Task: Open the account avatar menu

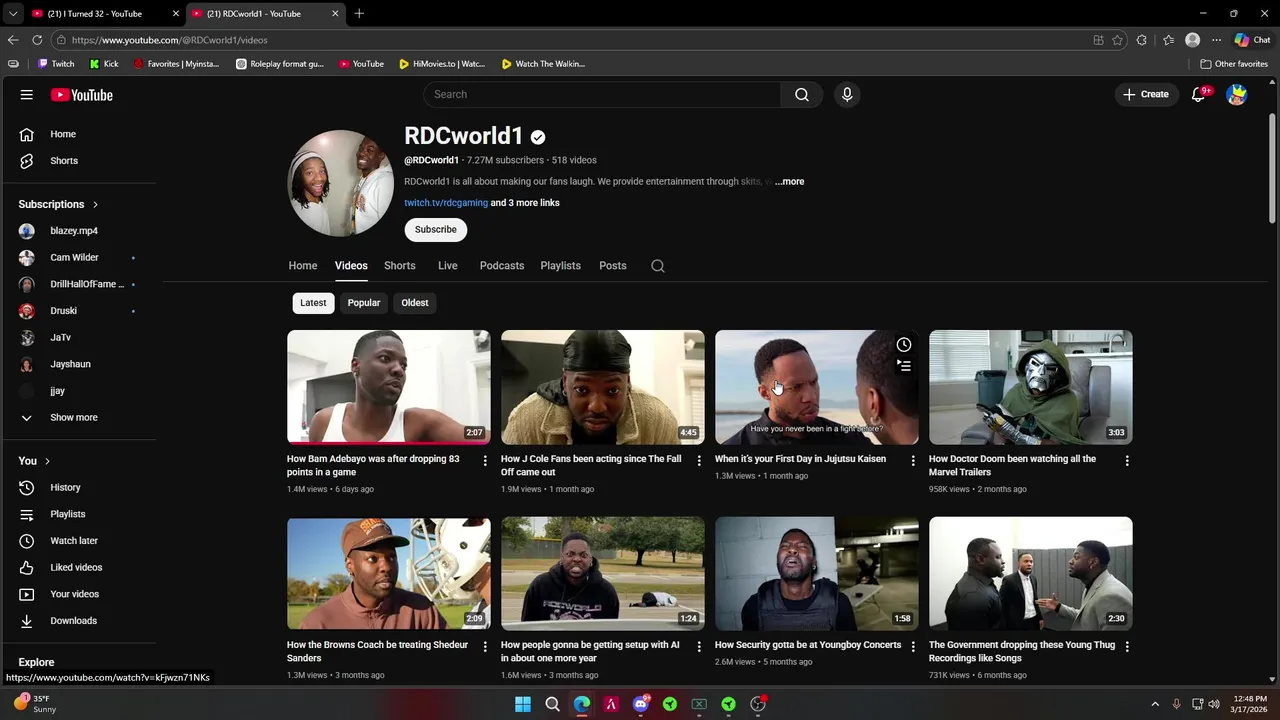Action: tap(1237, 95)
